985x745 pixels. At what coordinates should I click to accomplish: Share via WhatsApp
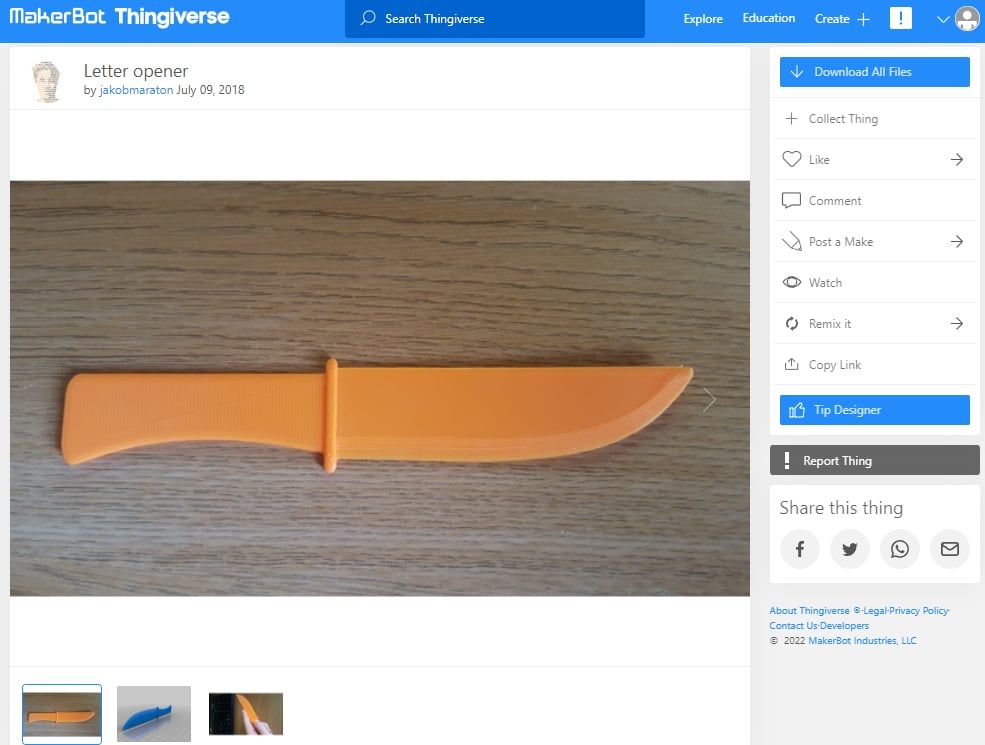tap(899, 548)
